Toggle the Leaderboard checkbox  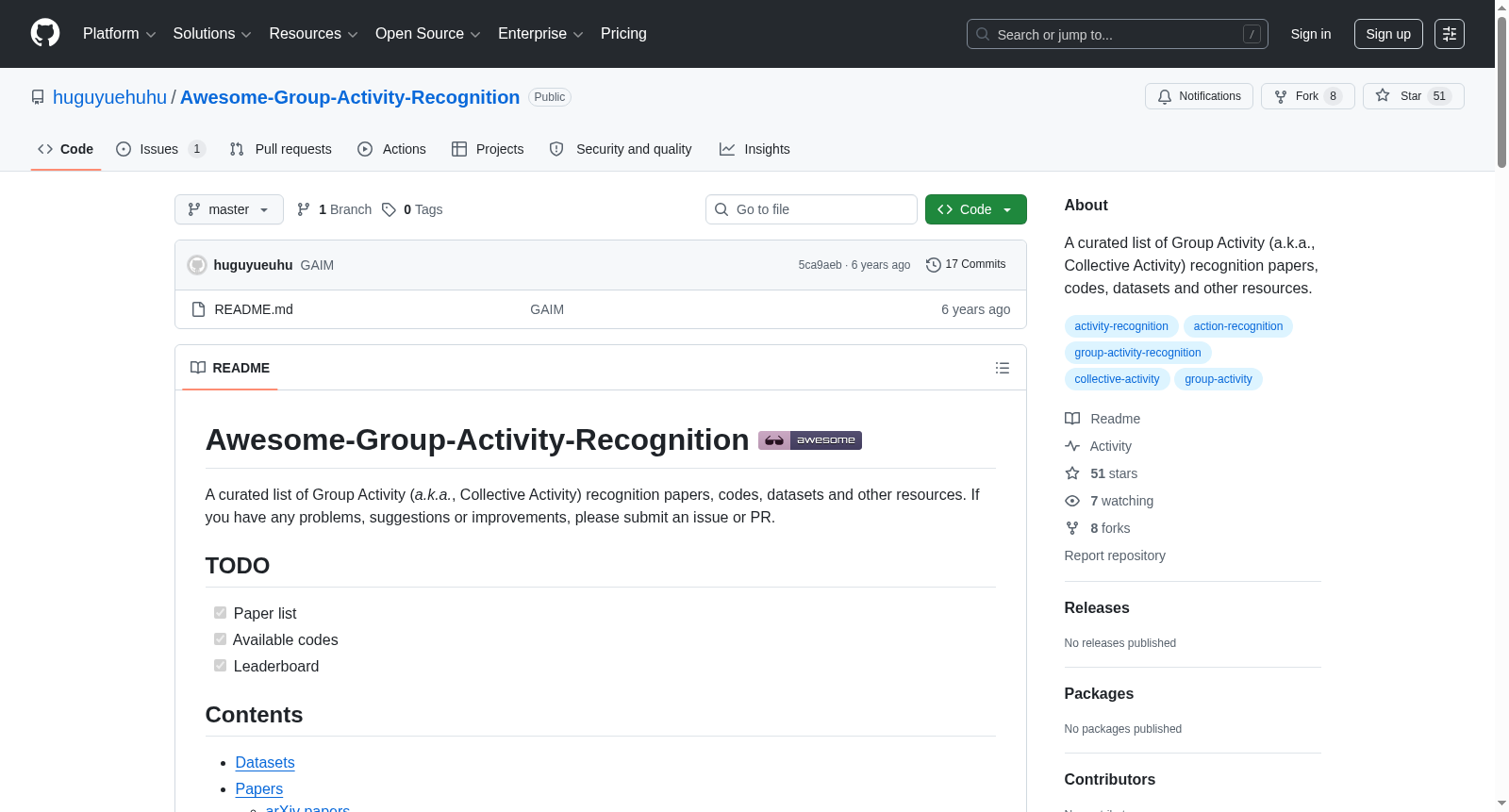click(220, 665)
